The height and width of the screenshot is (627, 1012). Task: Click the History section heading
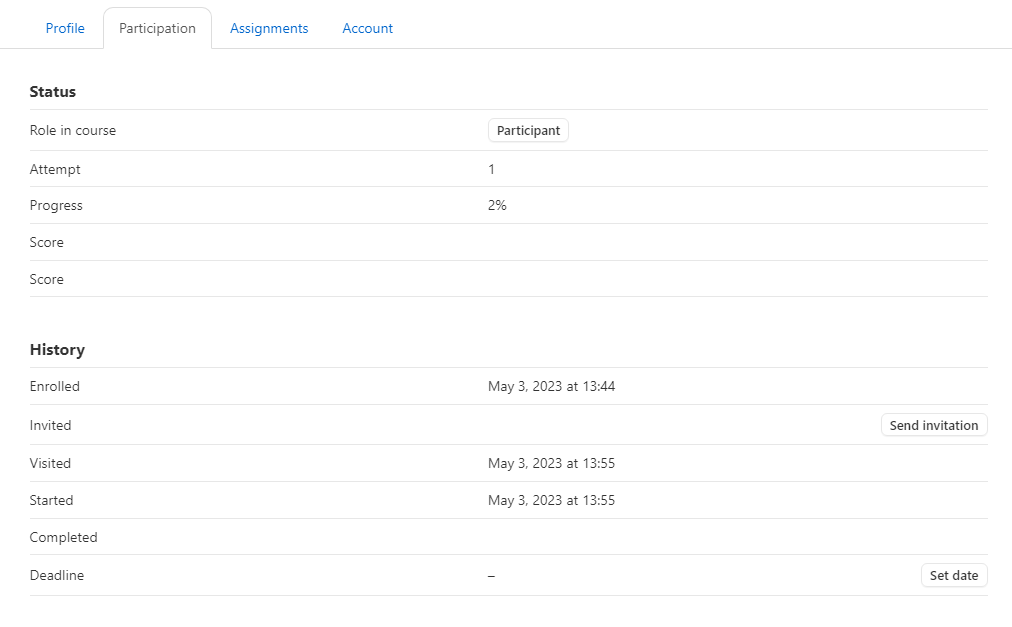tap(57, 350)
